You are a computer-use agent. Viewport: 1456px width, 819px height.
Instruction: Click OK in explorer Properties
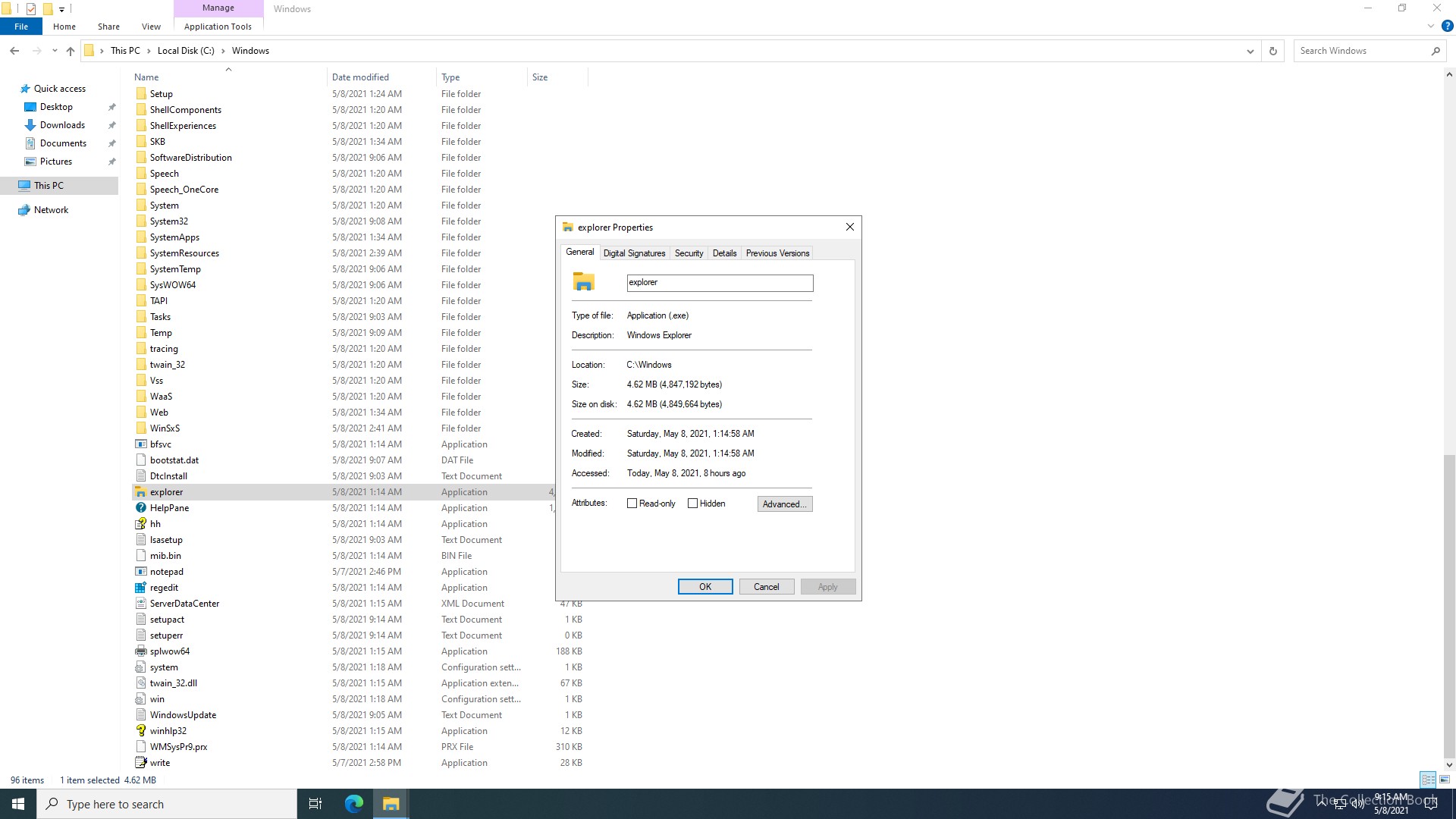[x=705, y=587]
